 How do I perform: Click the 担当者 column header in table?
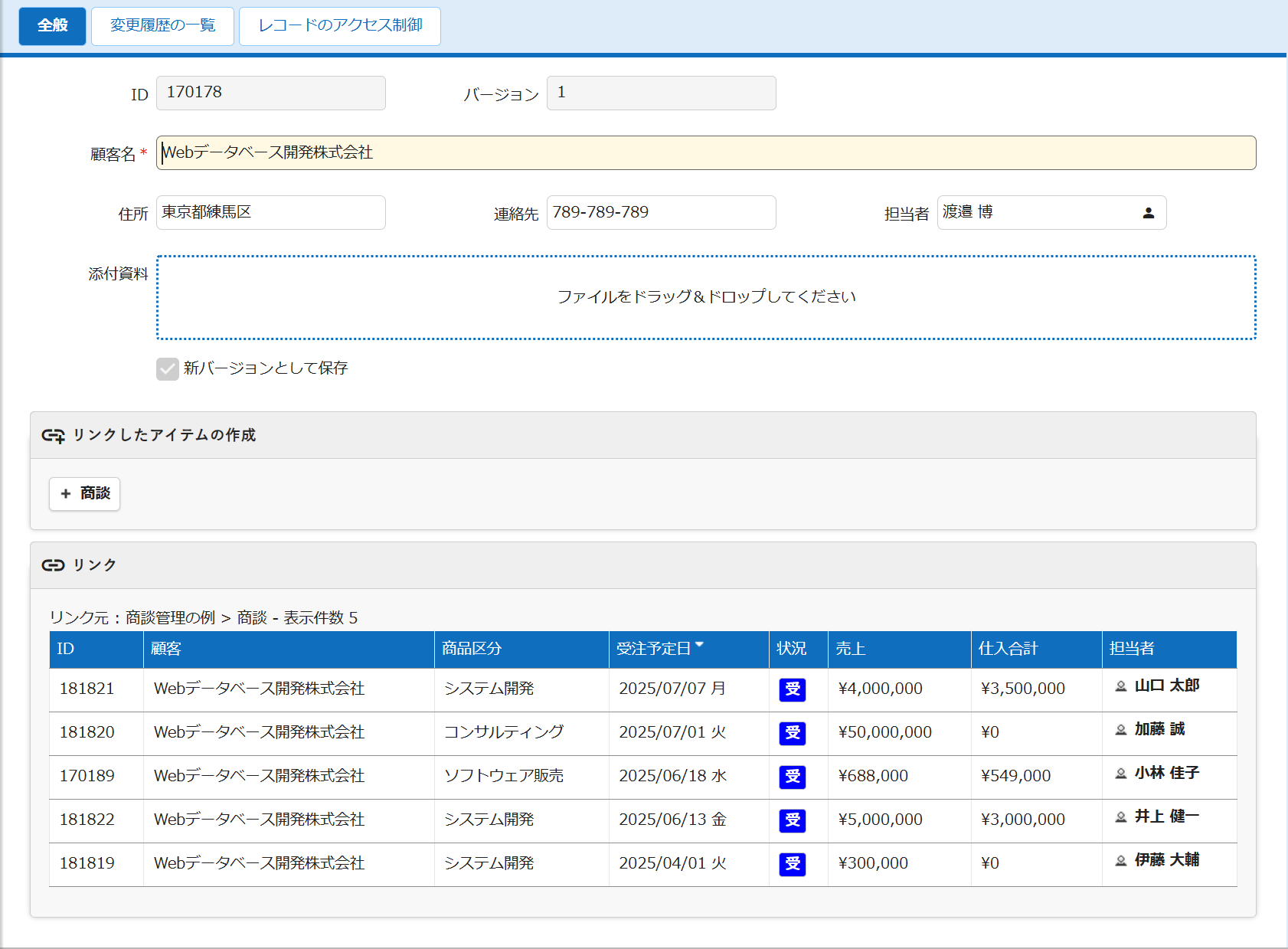1169,650
